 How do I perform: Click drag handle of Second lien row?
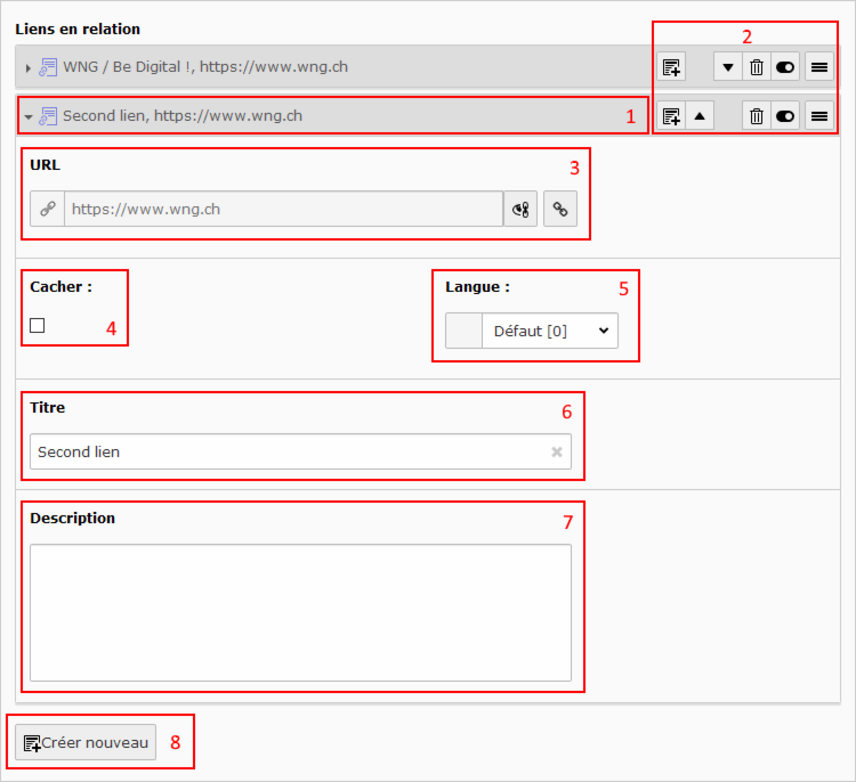(x=819, y=116)
